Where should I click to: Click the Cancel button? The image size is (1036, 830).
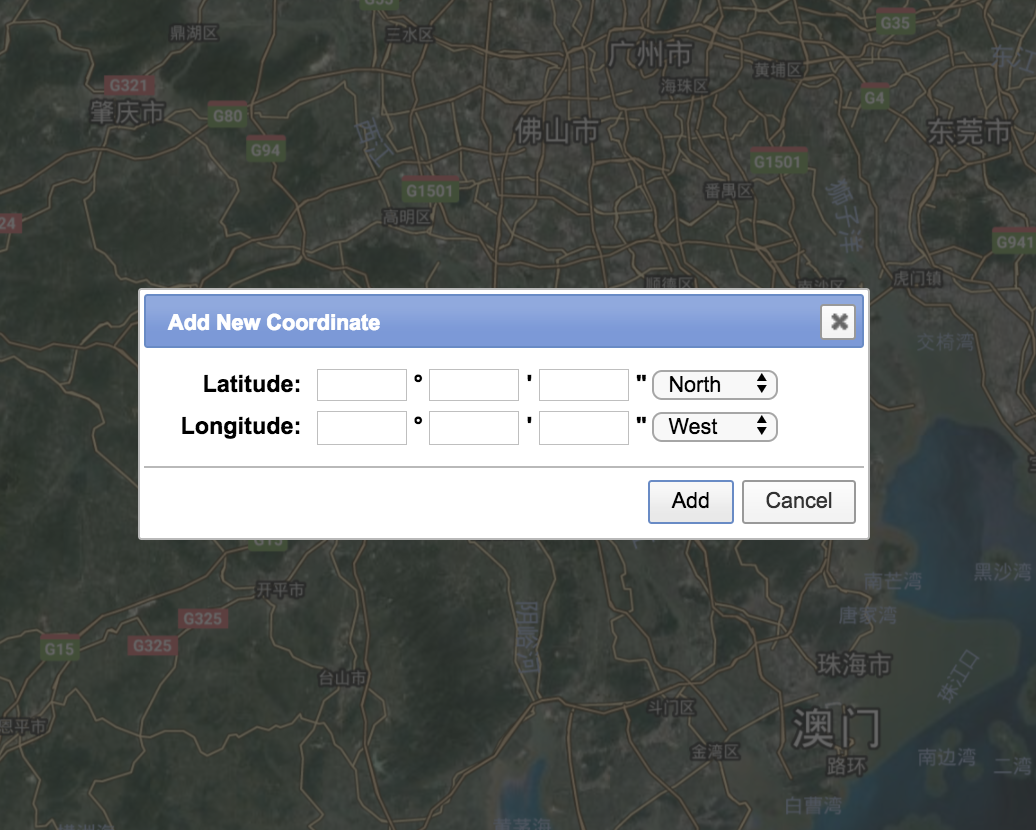[798, 501]
